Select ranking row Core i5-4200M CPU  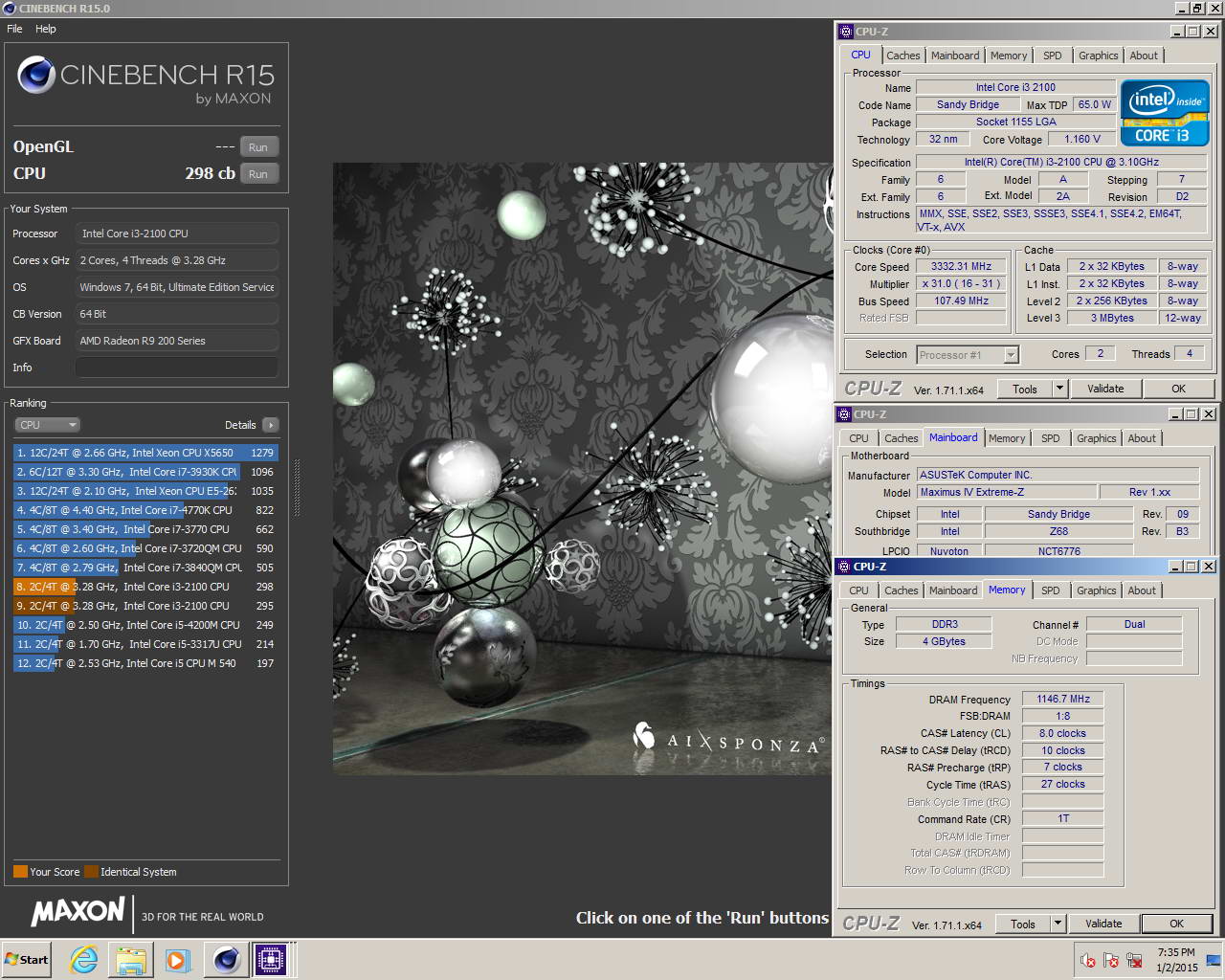[145, 625]
